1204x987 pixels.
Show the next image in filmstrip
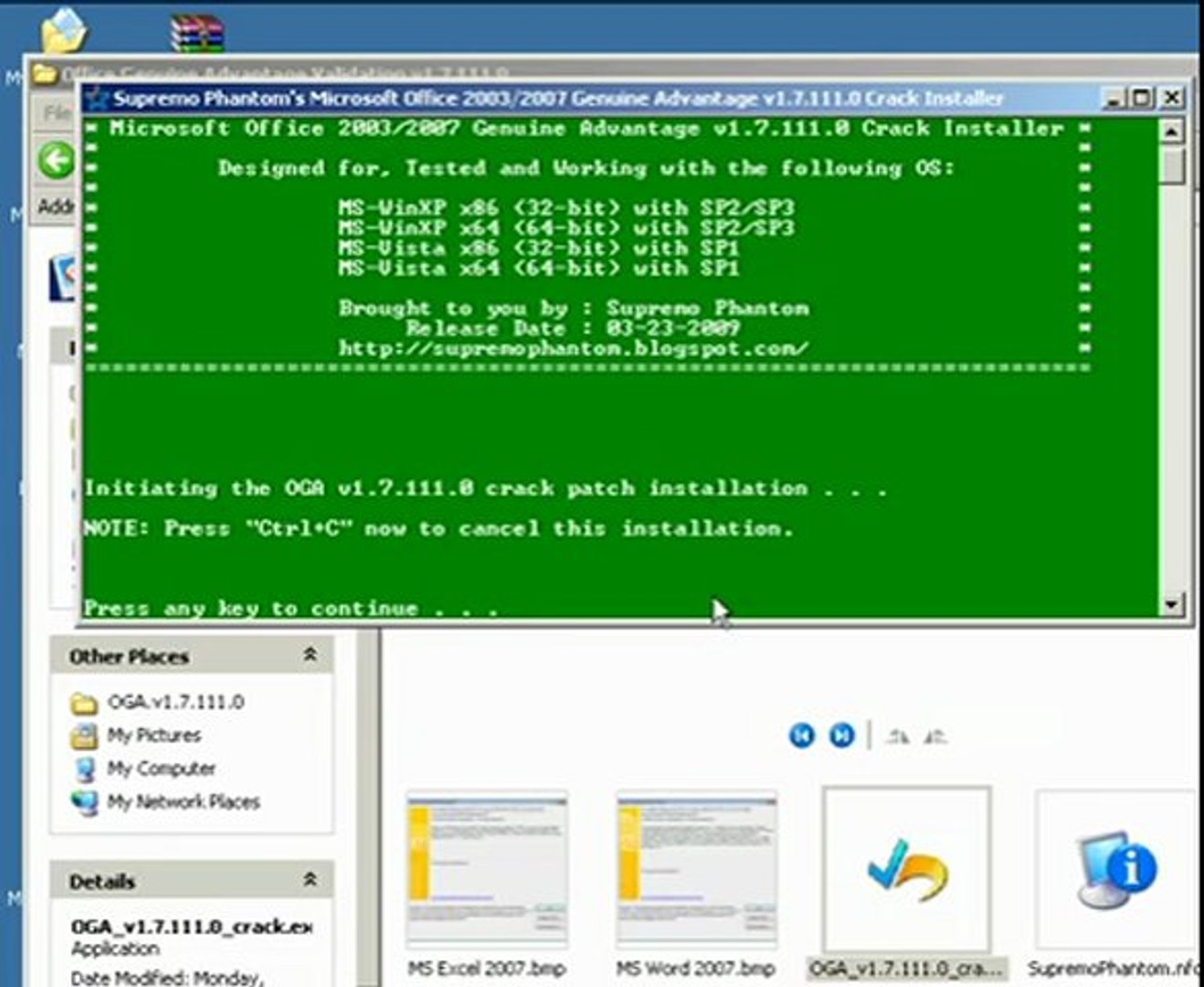tap(841, 735)
